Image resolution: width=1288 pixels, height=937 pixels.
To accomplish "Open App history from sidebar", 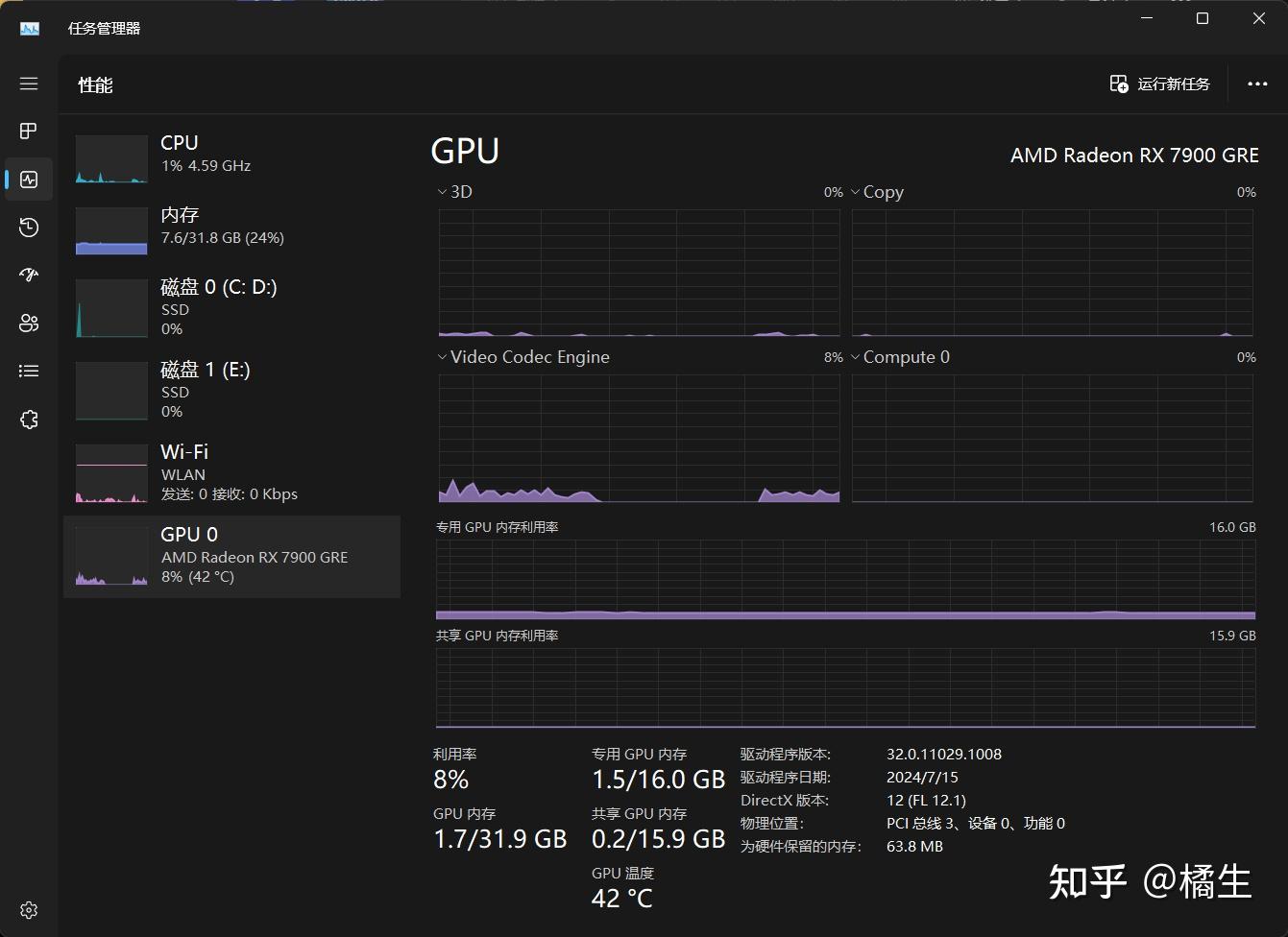I will (x=29, y=227).
